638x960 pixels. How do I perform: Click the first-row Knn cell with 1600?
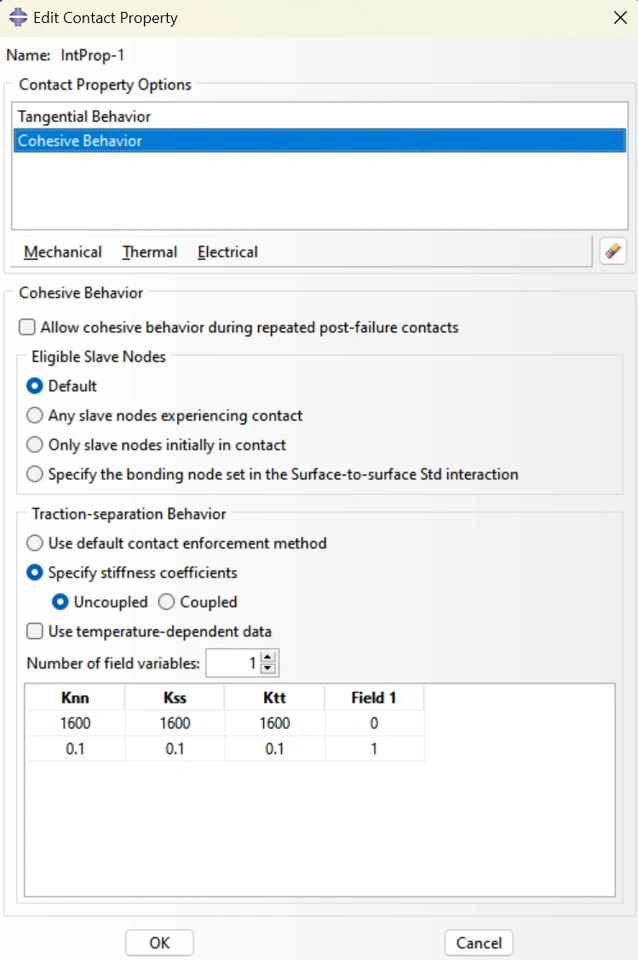(x=75, y=723)
